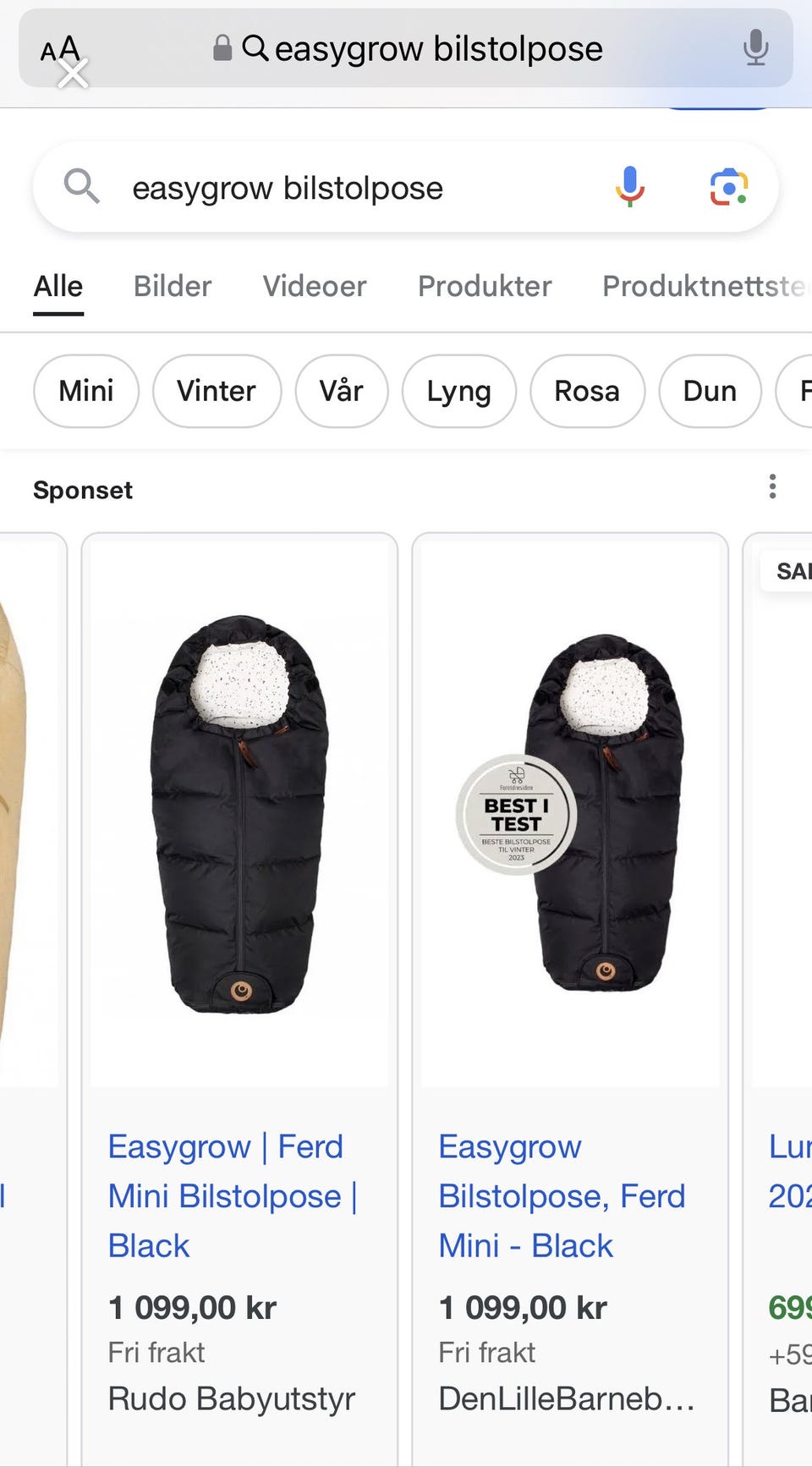This screenshot has height=1467, width=812.
Task: Switch to the Bilder tab
Action: pos(173,286)
